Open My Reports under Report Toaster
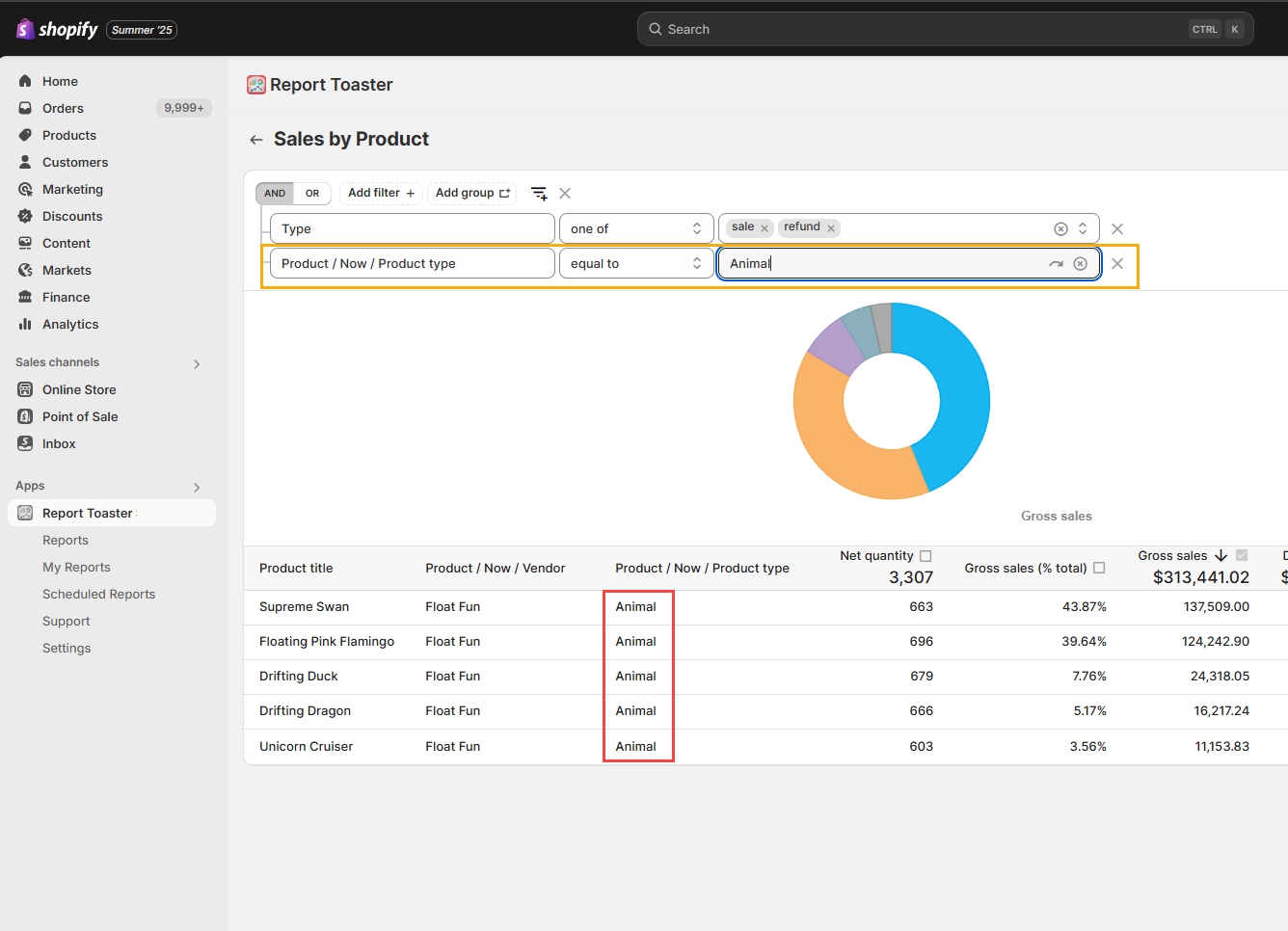The image size is (1288, 931). click(x=76, y=568)
